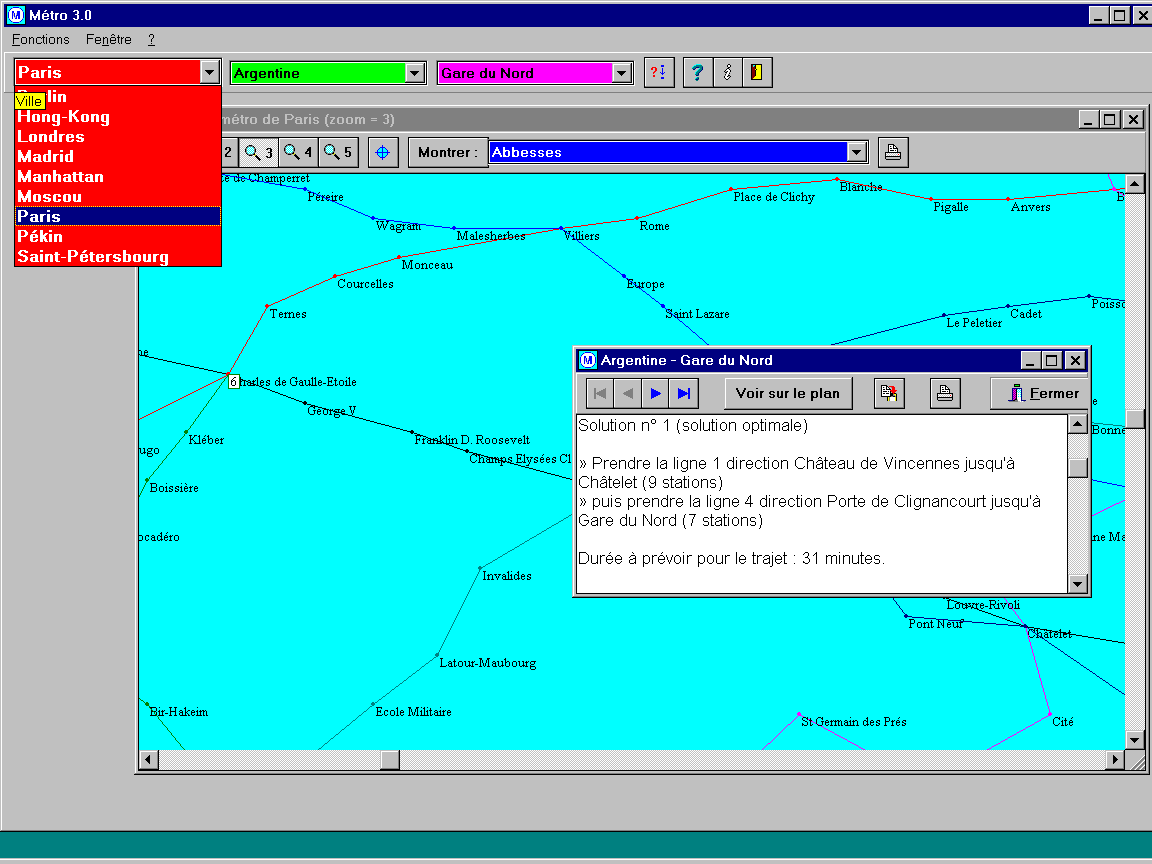Expand the Abbesses station dropdown
This screenshot has height=864, width=1152.
pyautogui.click(x=856, y=153)
